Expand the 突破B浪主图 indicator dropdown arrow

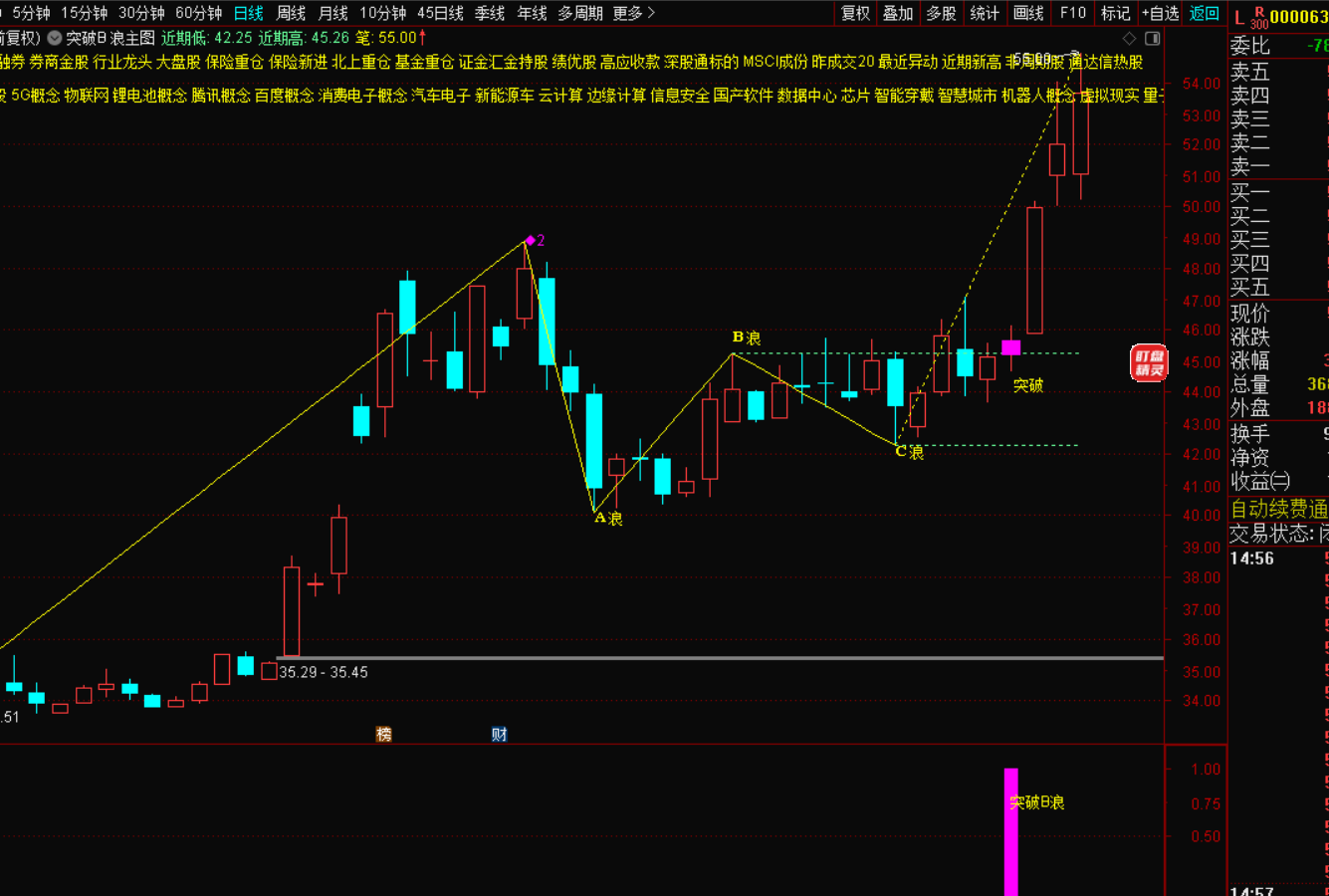(55, 39)
